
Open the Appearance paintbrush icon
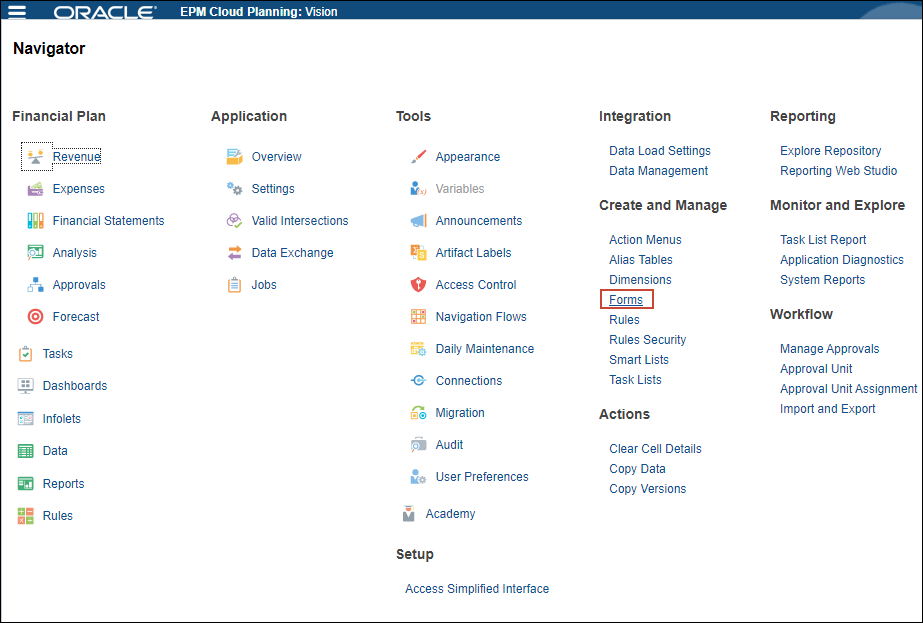pos(419,157)
